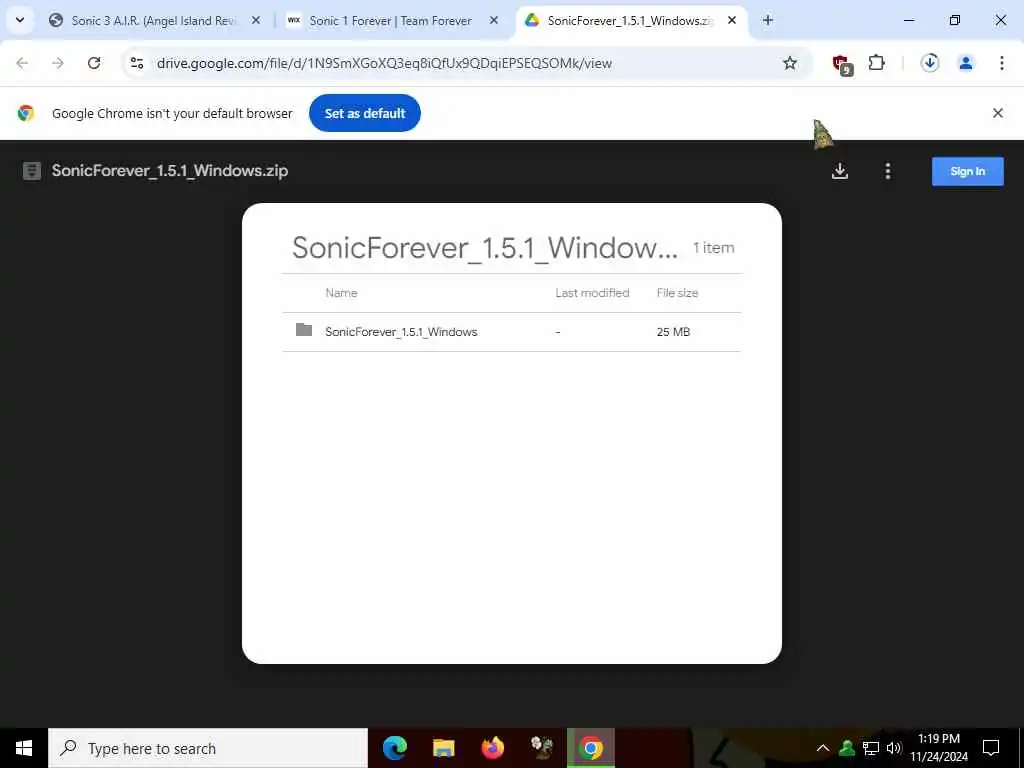View site information icon in address bar
This screenshot has width=1024, height=768.
click(136, 63)
